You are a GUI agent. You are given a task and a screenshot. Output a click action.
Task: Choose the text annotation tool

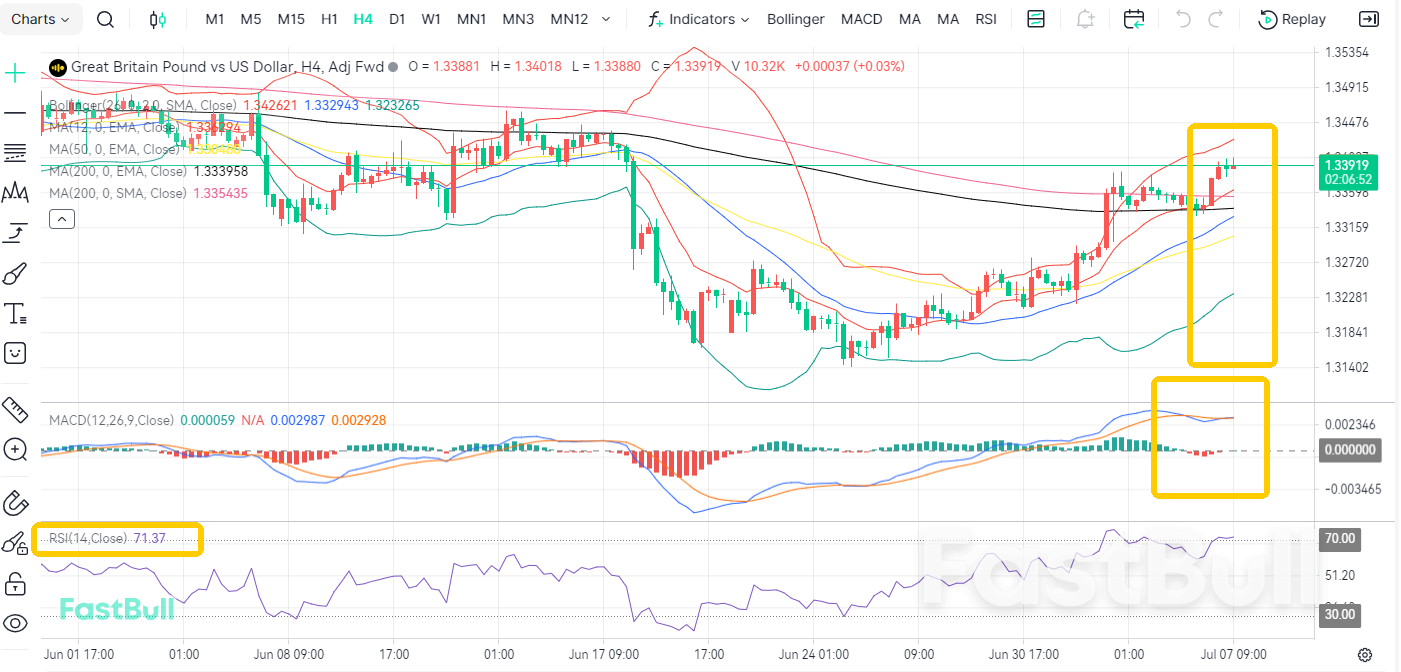coord(16,313)
